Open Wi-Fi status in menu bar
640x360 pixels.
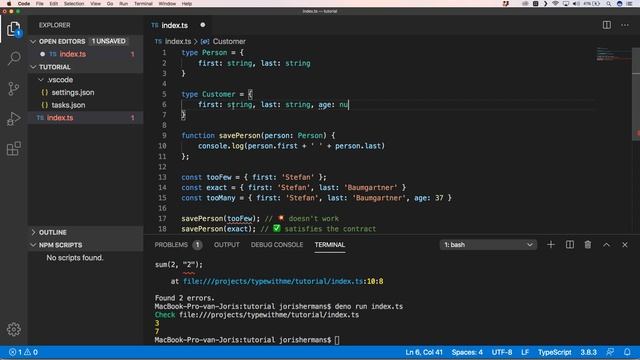(555, 4)
